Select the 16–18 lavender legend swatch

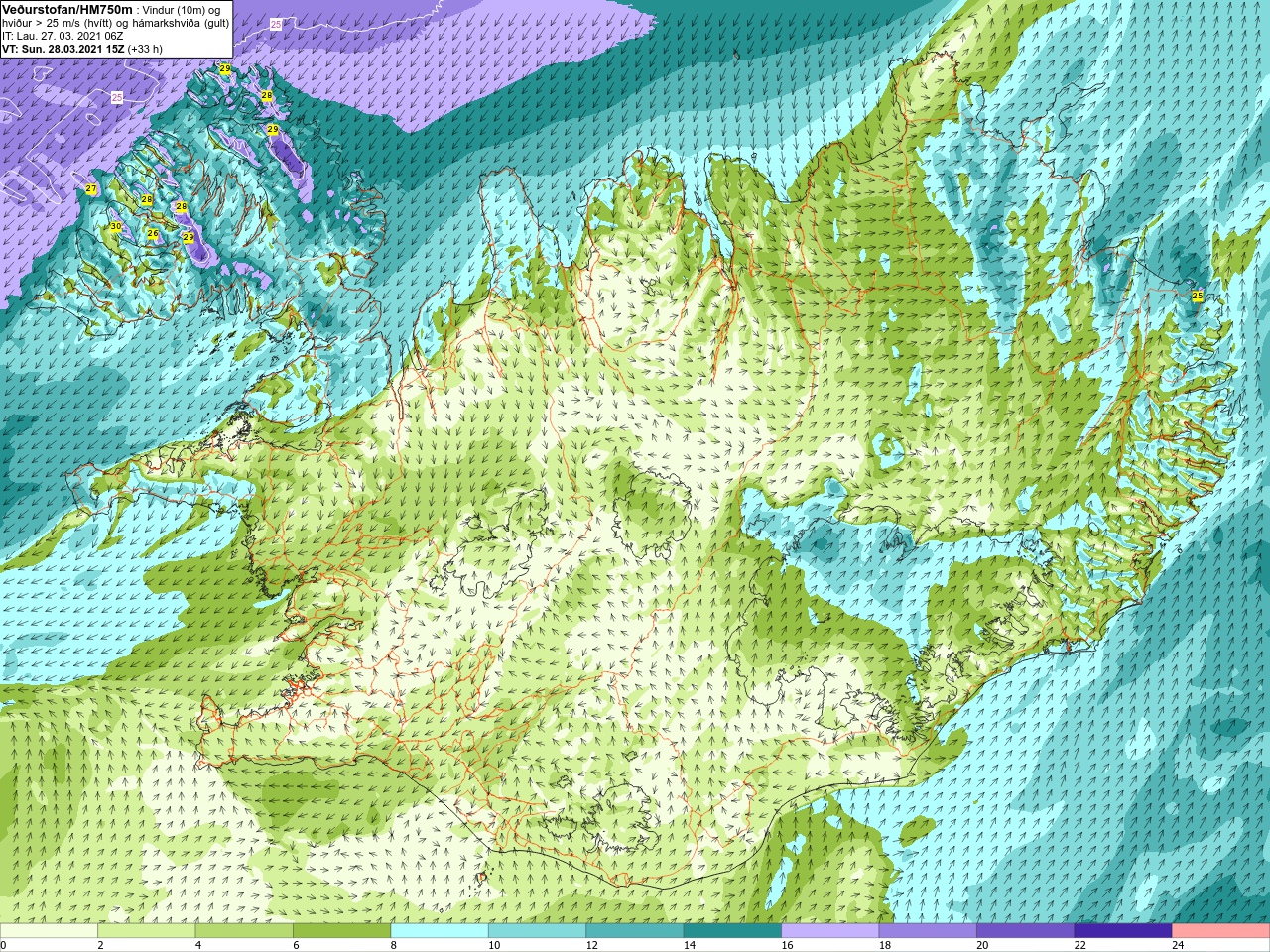830,931
